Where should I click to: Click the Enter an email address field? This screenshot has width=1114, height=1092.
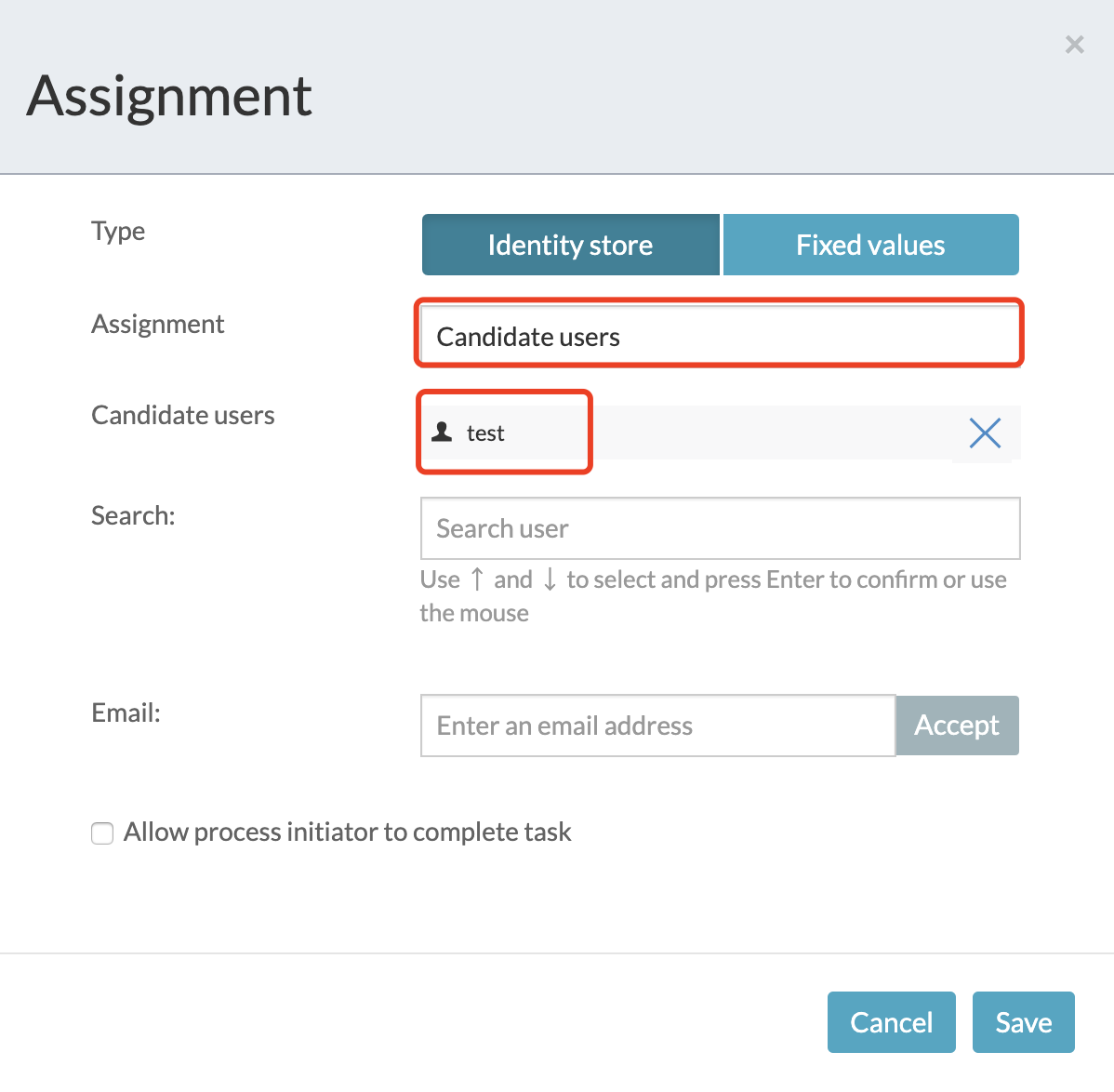657,726
